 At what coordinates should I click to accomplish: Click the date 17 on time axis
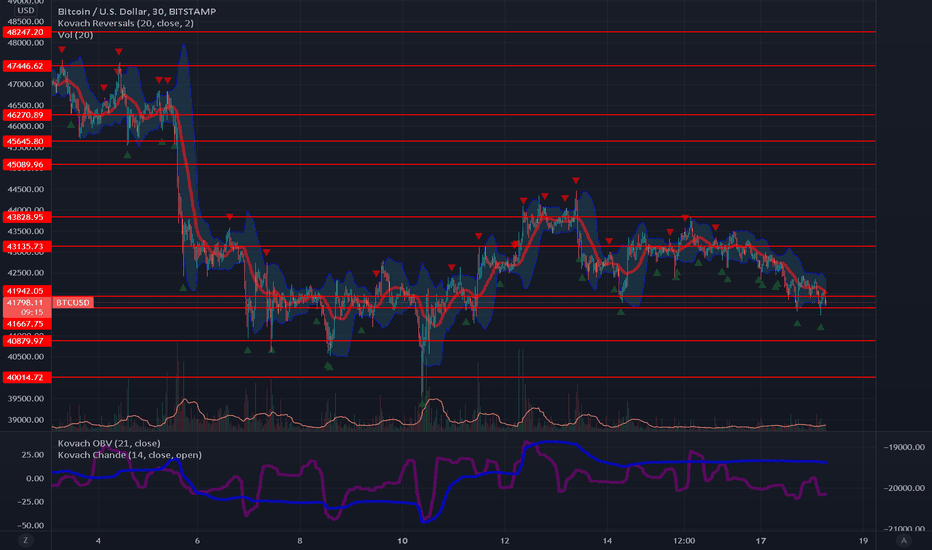(x=761, y=540)
